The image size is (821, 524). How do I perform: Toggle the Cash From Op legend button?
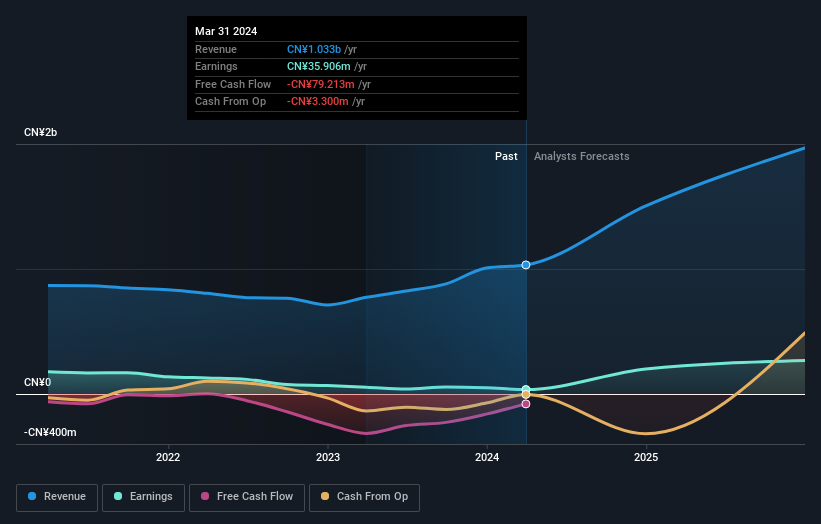click(364, 497)
